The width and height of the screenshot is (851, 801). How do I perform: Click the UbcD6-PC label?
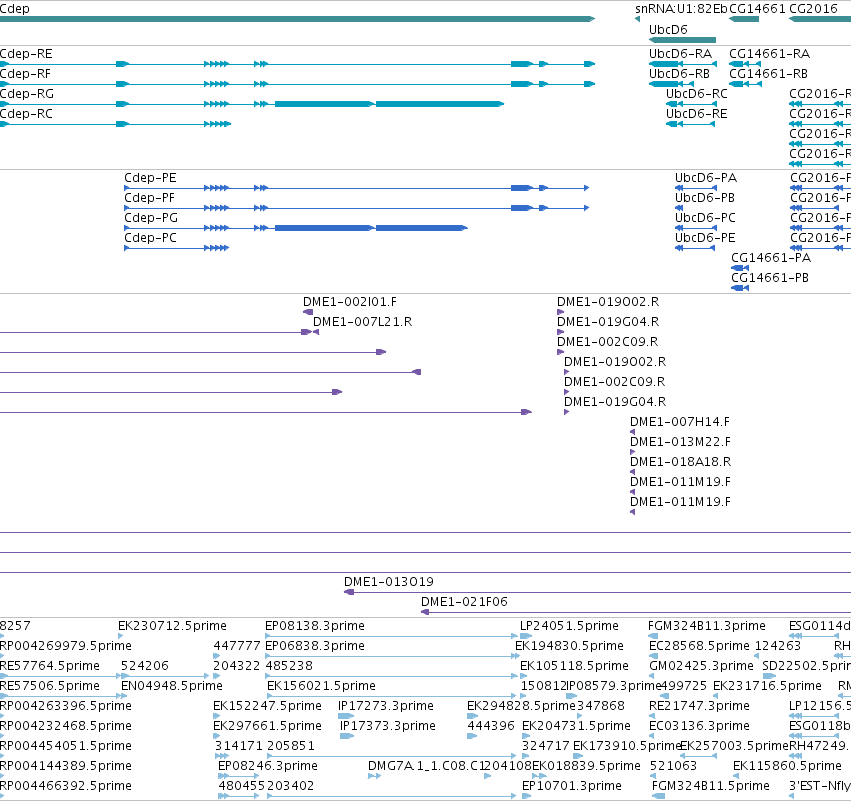pos(706,218)
